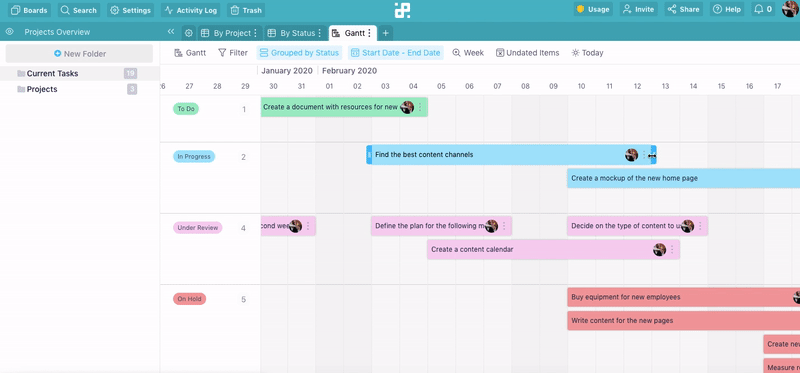Click the app logo in the header

click(403, 10)
